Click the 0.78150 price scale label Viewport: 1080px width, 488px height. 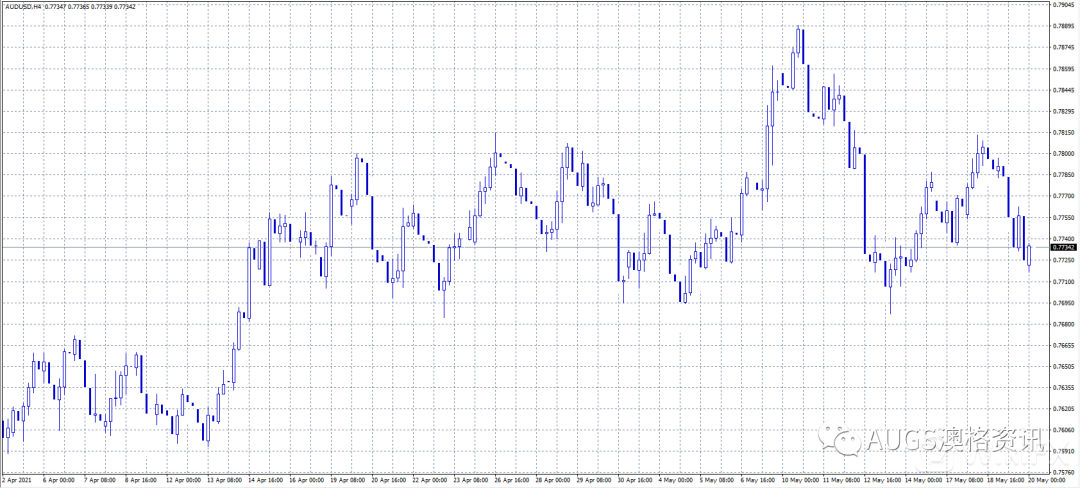click(x=1064, y=132)
